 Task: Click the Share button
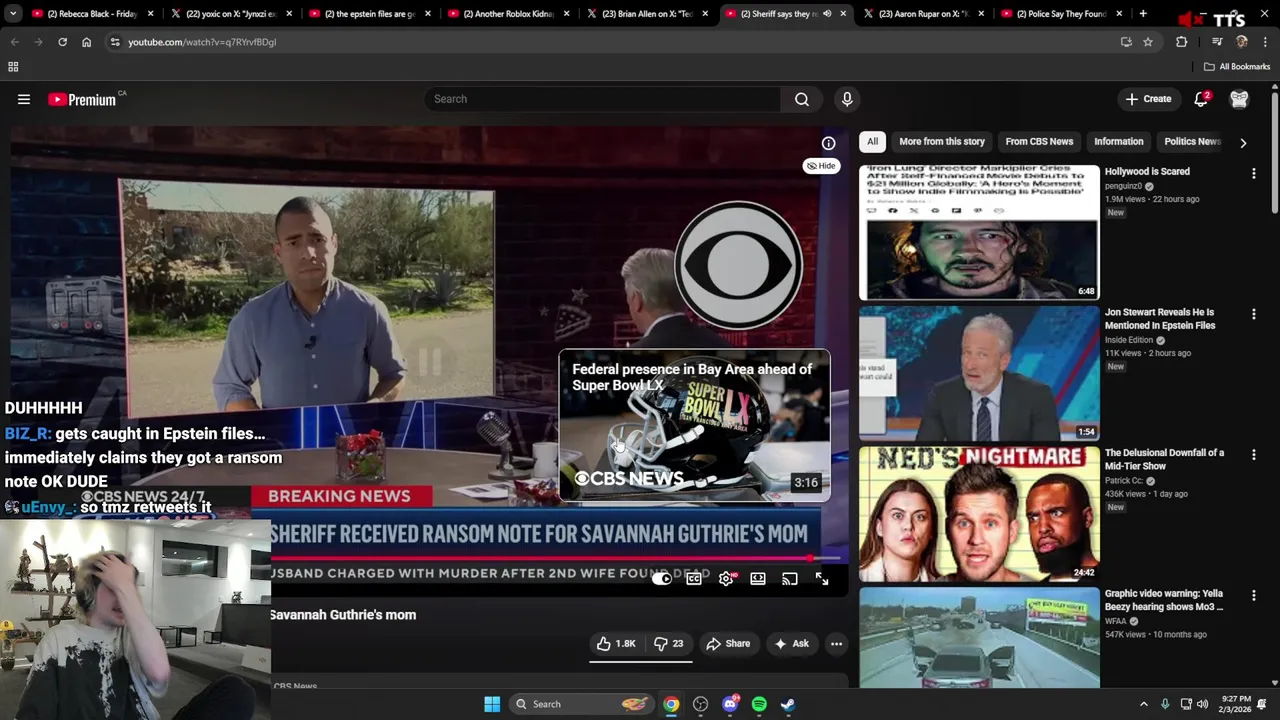coord(728,644)
